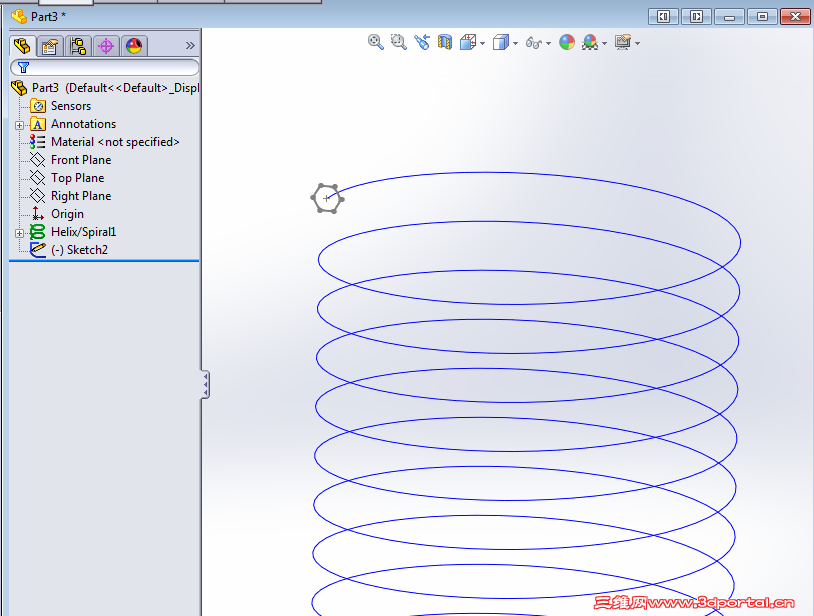
Task: Open the DisplayManager tab
Action: click(x=134, y=46)
